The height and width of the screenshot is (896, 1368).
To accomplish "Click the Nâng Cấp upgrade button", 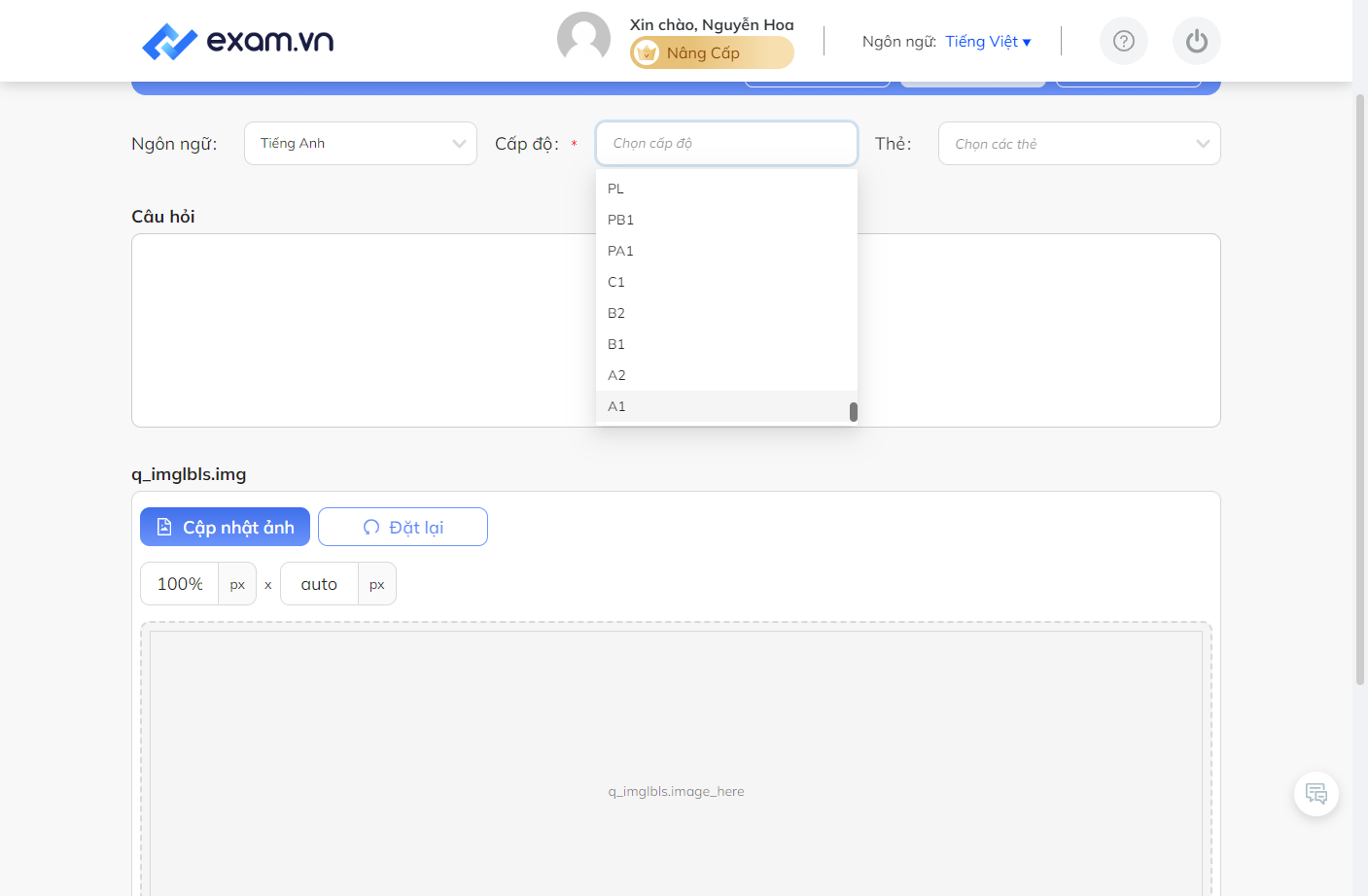I will coord(712,52).
